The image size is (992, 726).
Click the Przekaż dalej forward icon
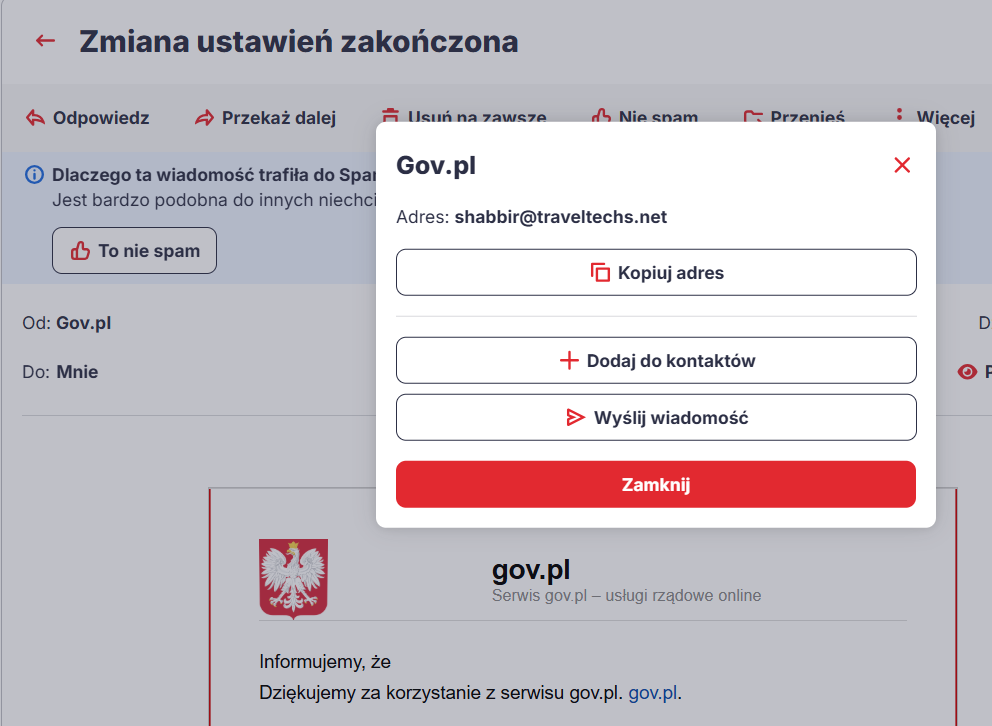(x=204, y=118)
